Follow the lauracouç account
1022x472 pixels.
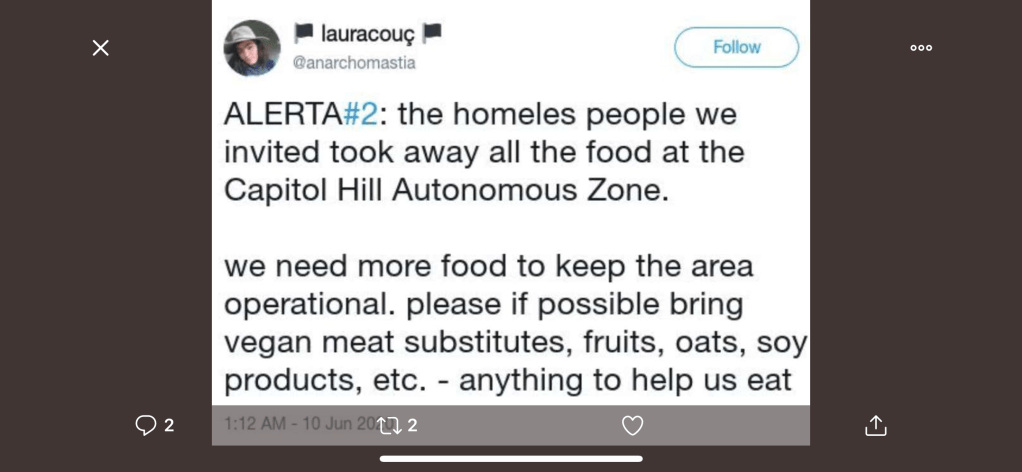(x=736, y=47)
